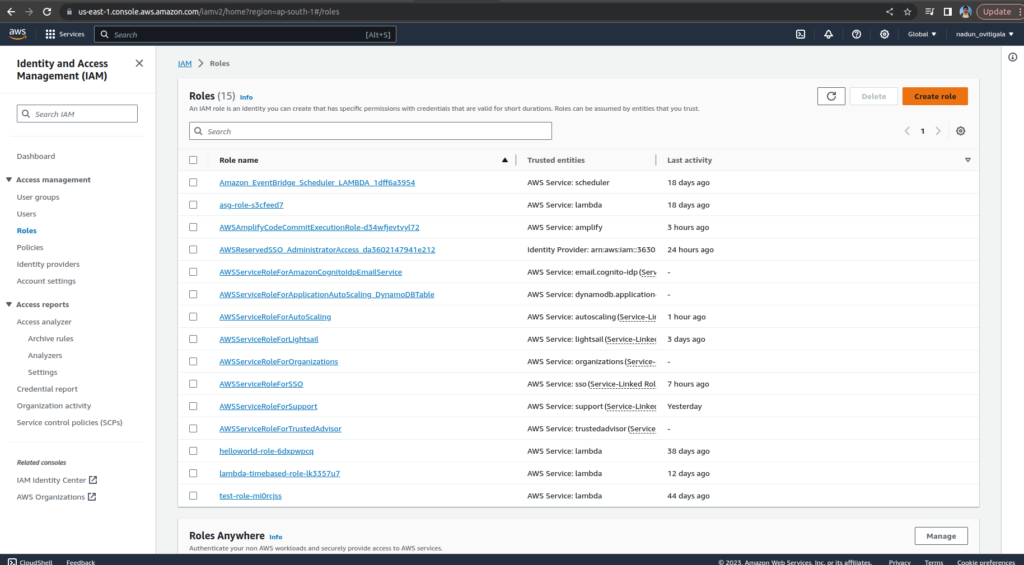This screenshot has height=565, width=1024.
Task: Go to the previous page of roles
Action: click(907, 131)
